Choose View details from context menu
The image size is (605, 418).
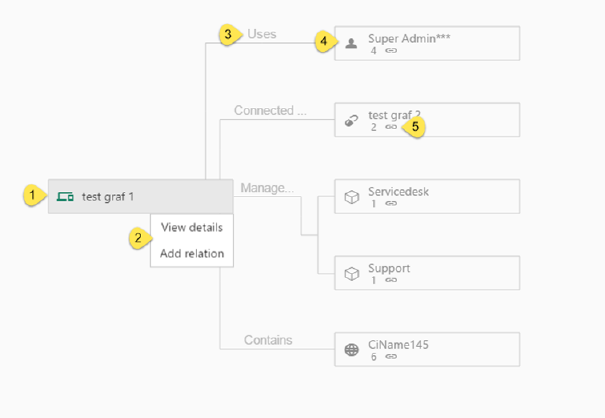(x=191, y=227)
